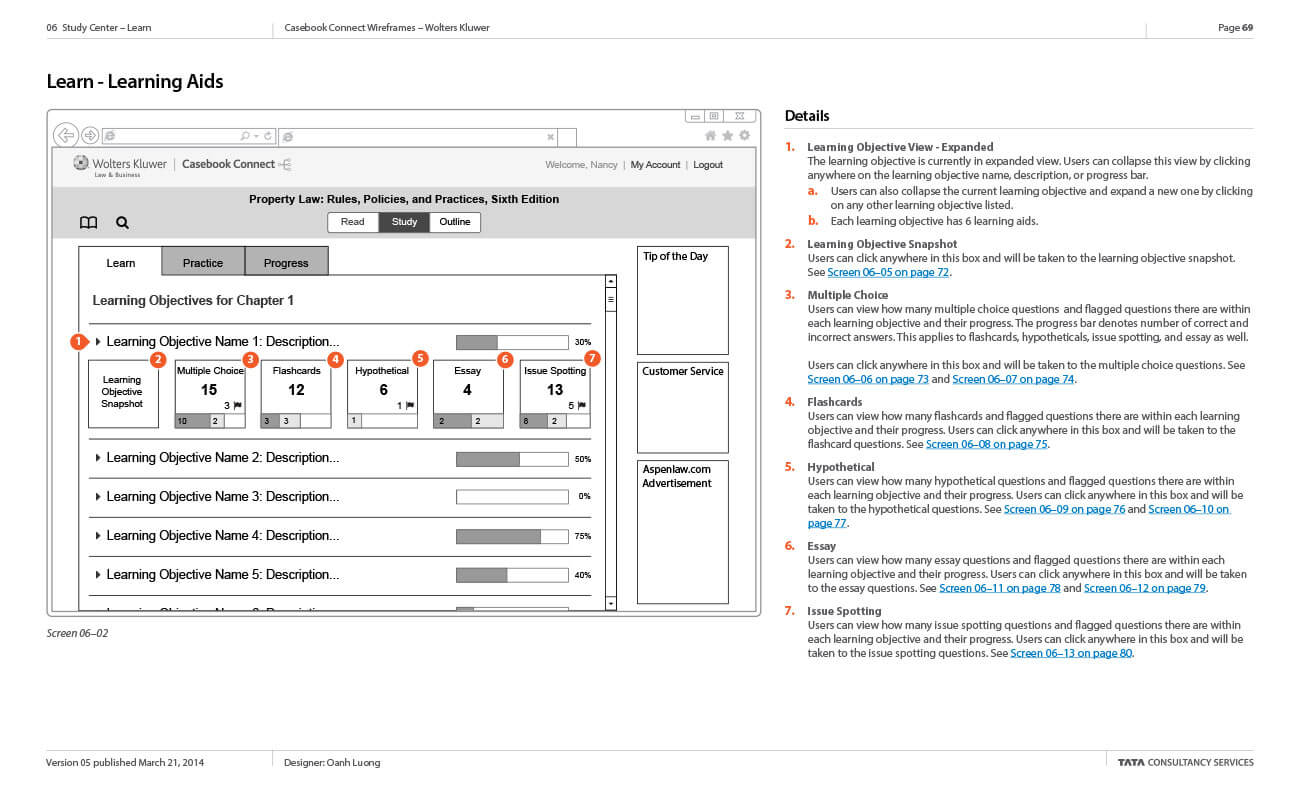
Task: Open the book icon below the header
Action: coord(89,222)
